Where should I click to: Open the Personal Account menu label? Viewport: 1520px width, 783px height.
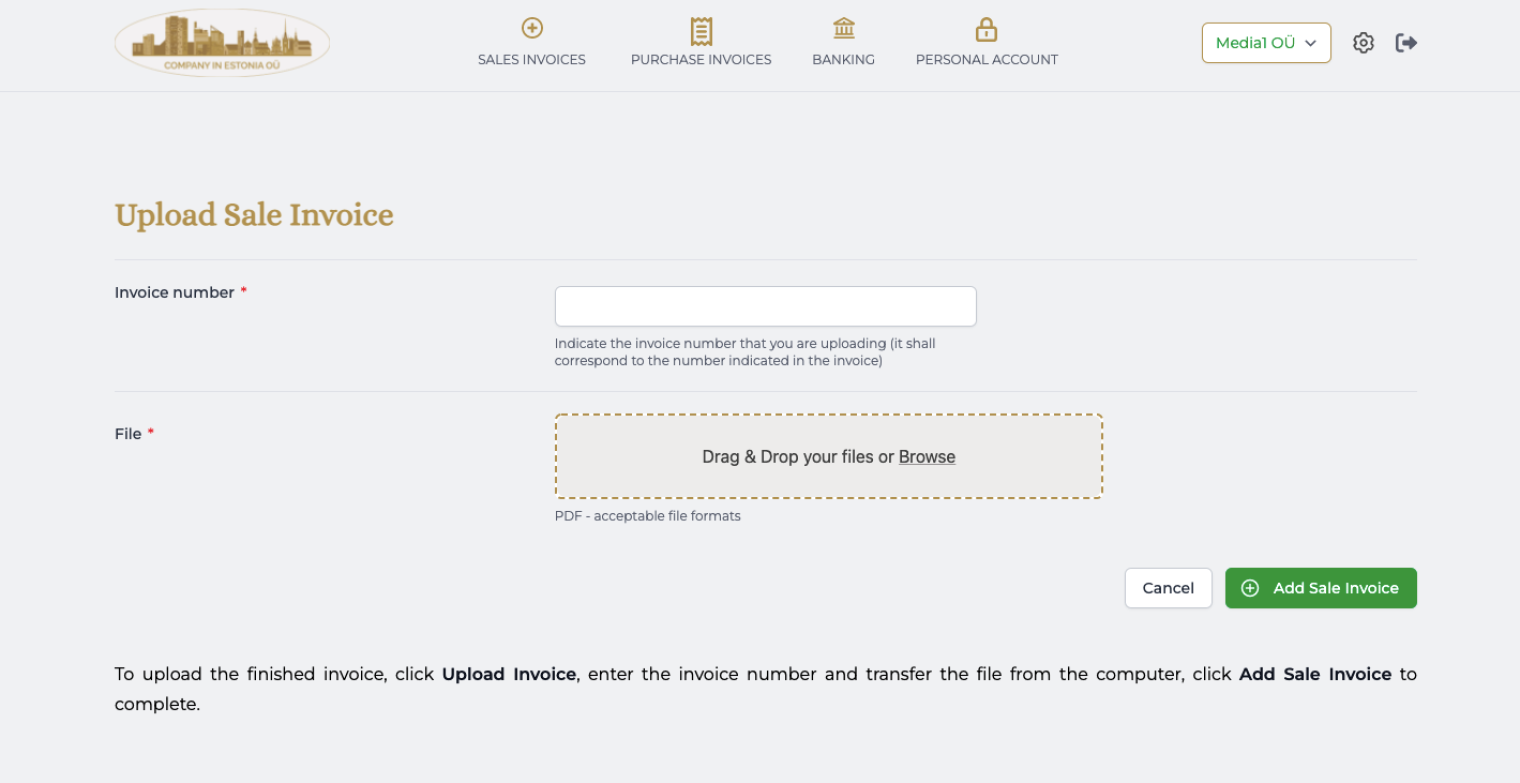coord(986,60)
